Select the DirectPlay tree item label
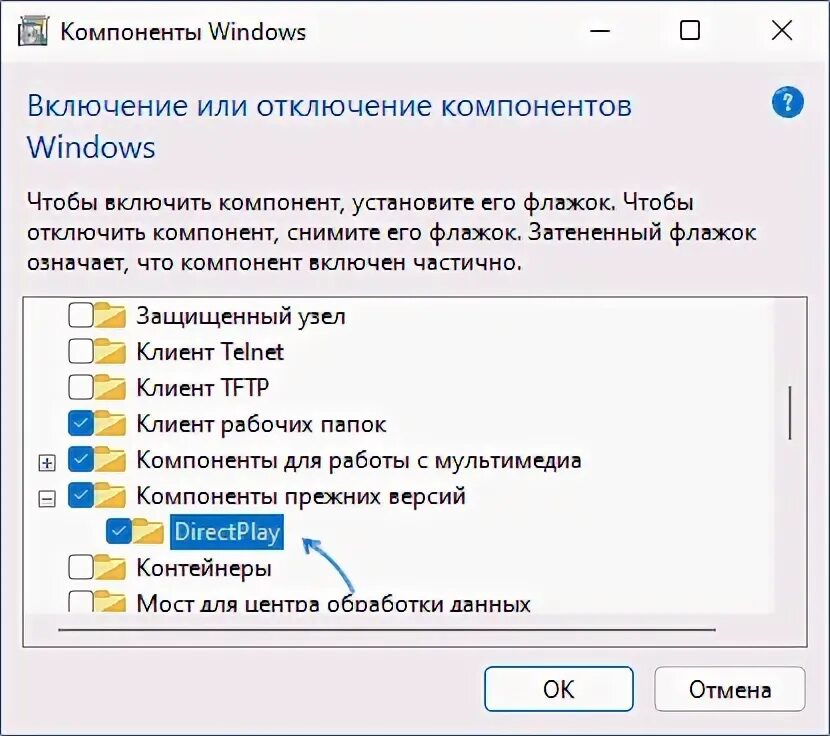The height and width of the screenshot is (736, 830). pos(227,532)
